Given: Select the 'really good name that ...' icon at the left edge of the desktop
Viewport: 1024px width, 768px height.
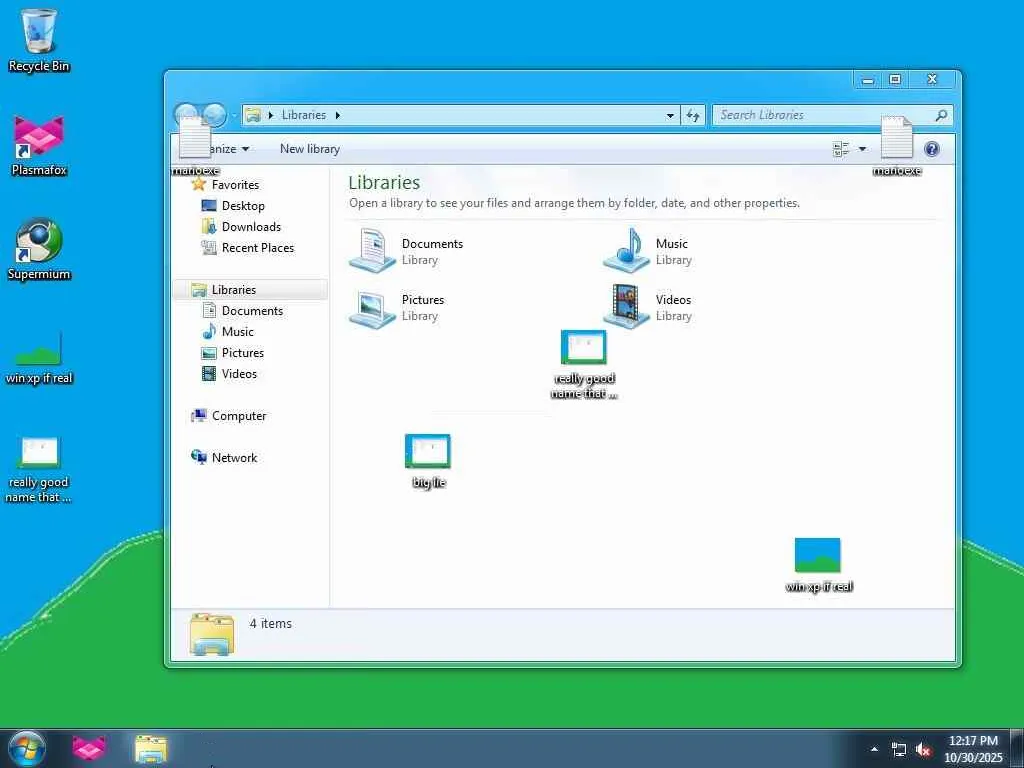Looking at the screenshot, I should pyautogui.click(x=39, y=470).
